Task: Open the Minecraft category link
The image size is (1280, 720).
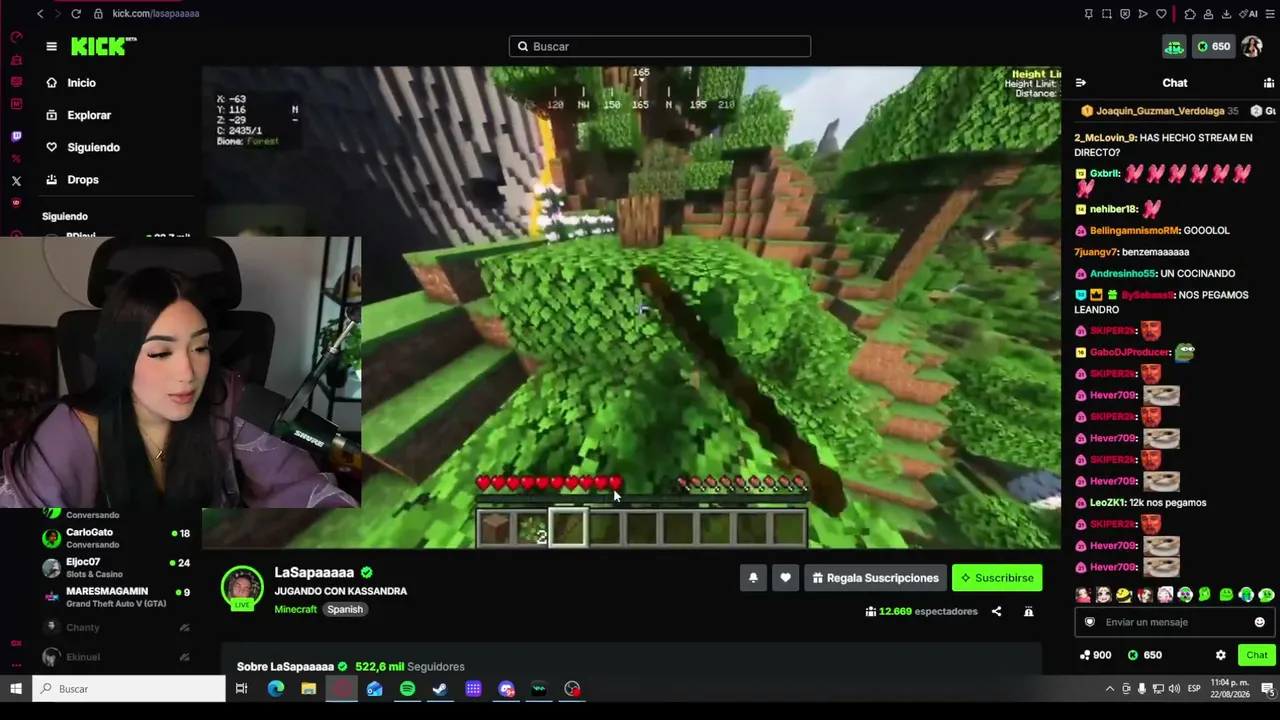Action: click(296, 609)
